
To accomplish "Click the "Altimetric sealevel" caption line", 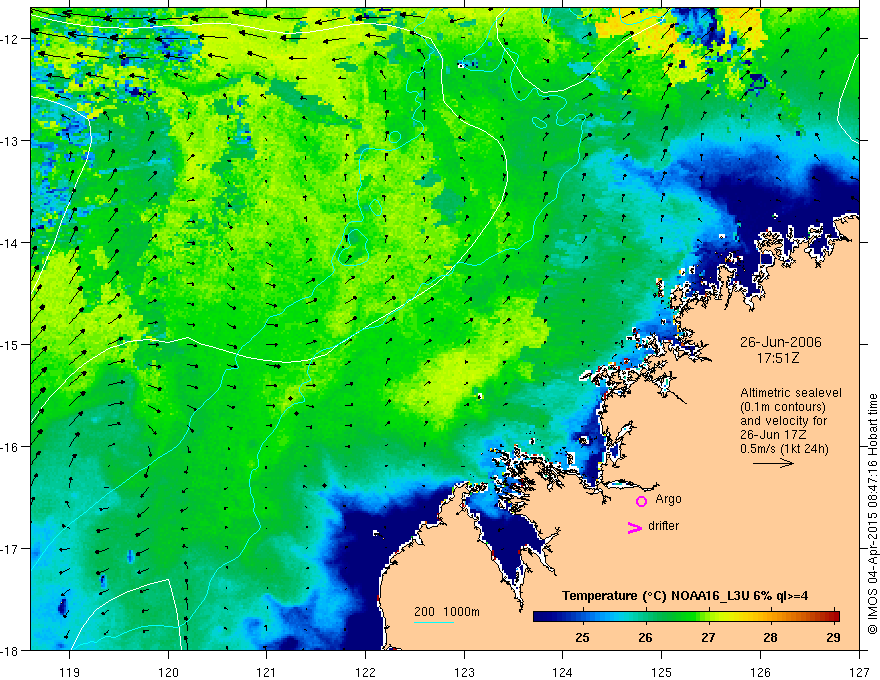I will tap(791, 393).
